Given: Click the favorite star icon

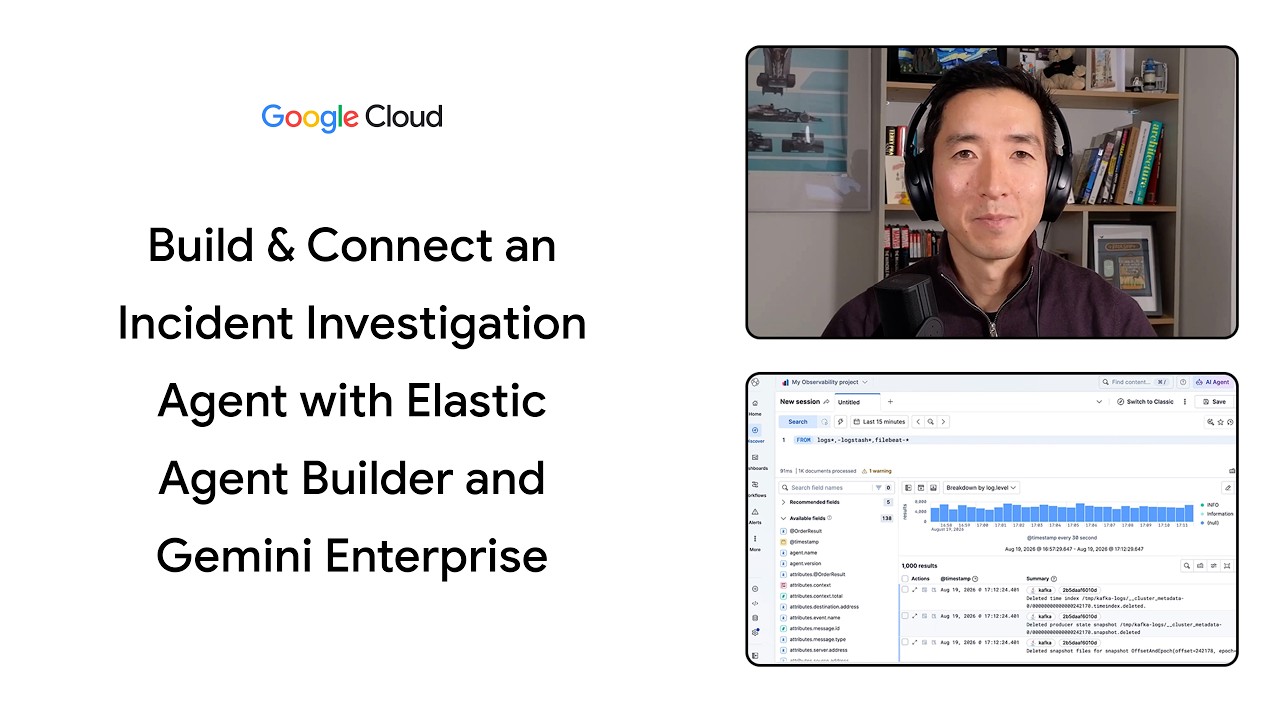Looking at the screenshot, I should point(1220,422).
